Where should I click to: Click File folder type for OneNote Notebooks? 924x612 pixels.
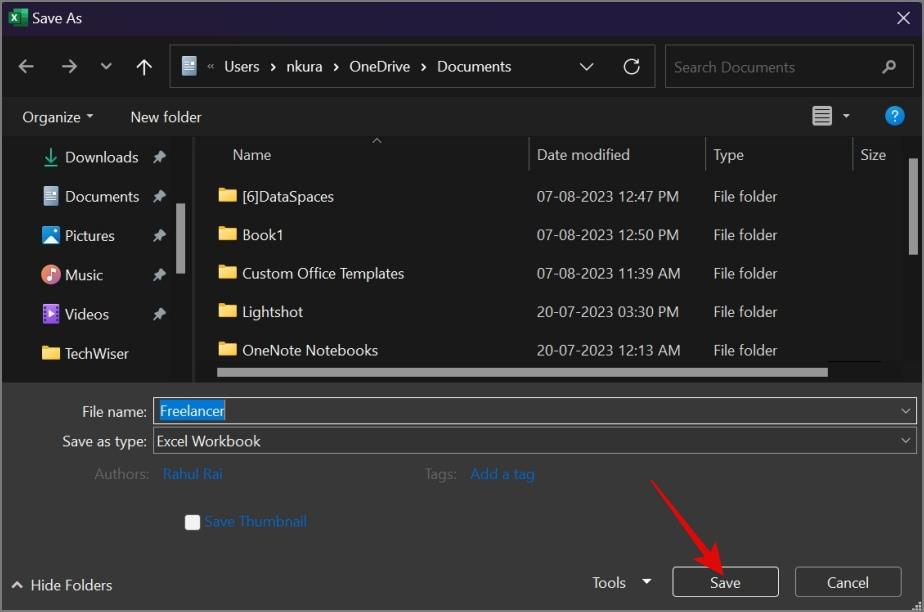tap(745, 350)
